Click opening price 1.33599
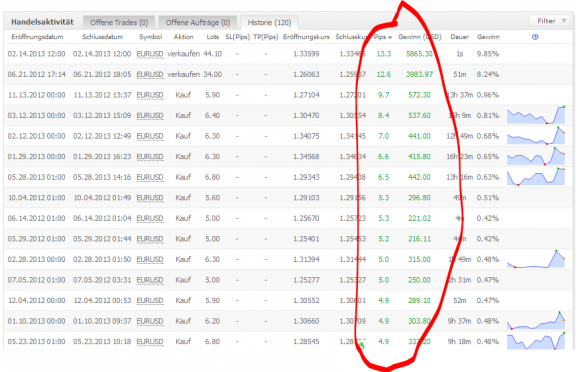Viewport: 580px width, 372px height. [306, 54]
